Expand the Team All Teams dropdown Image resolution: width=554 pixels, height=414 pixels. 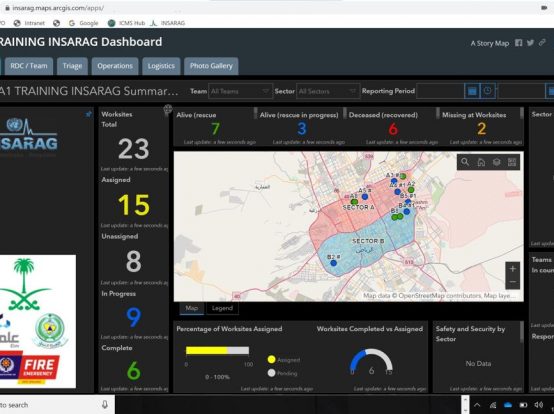coord(240,91)
